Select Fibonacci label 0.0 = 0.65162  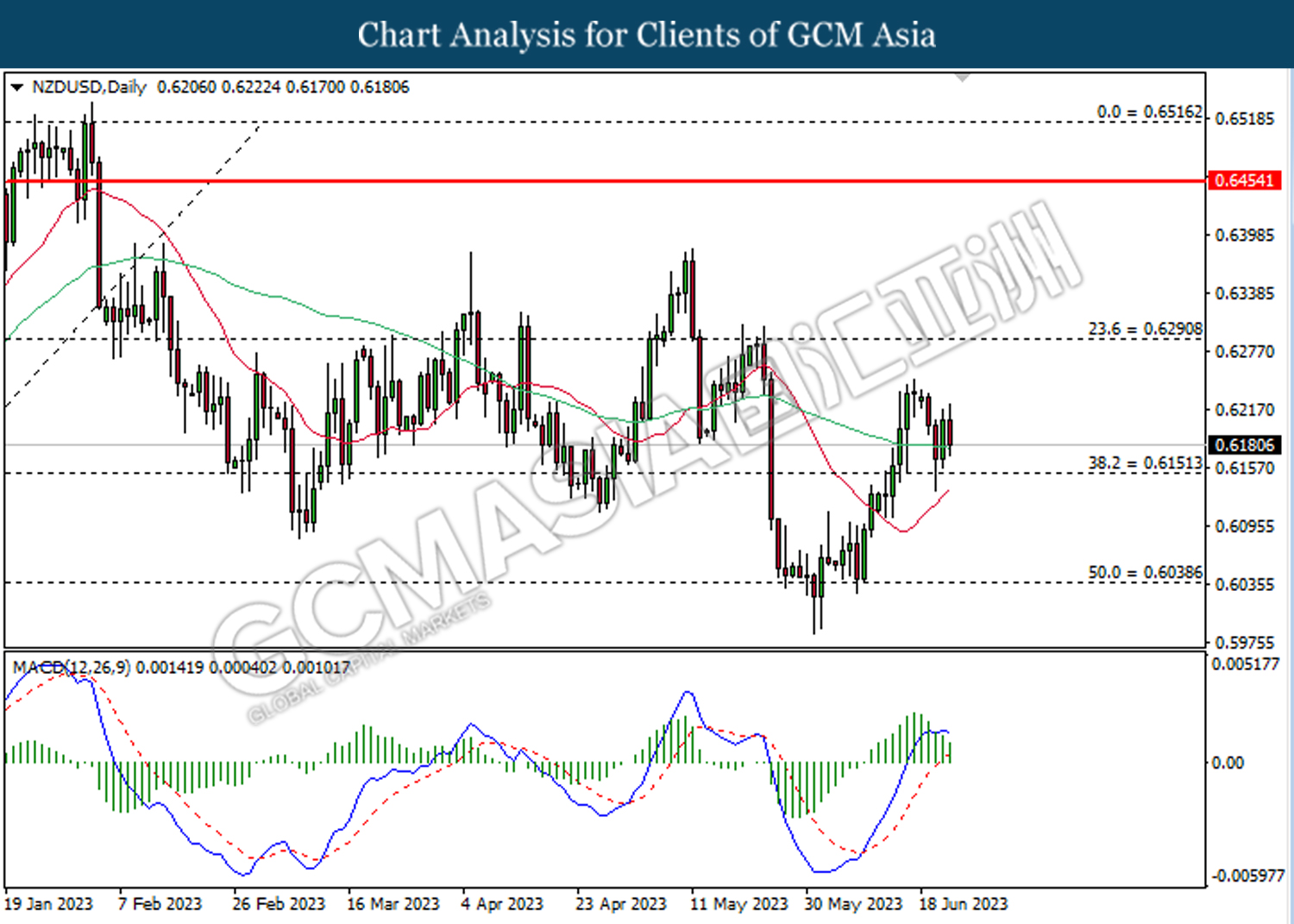tap(1149, 112)
